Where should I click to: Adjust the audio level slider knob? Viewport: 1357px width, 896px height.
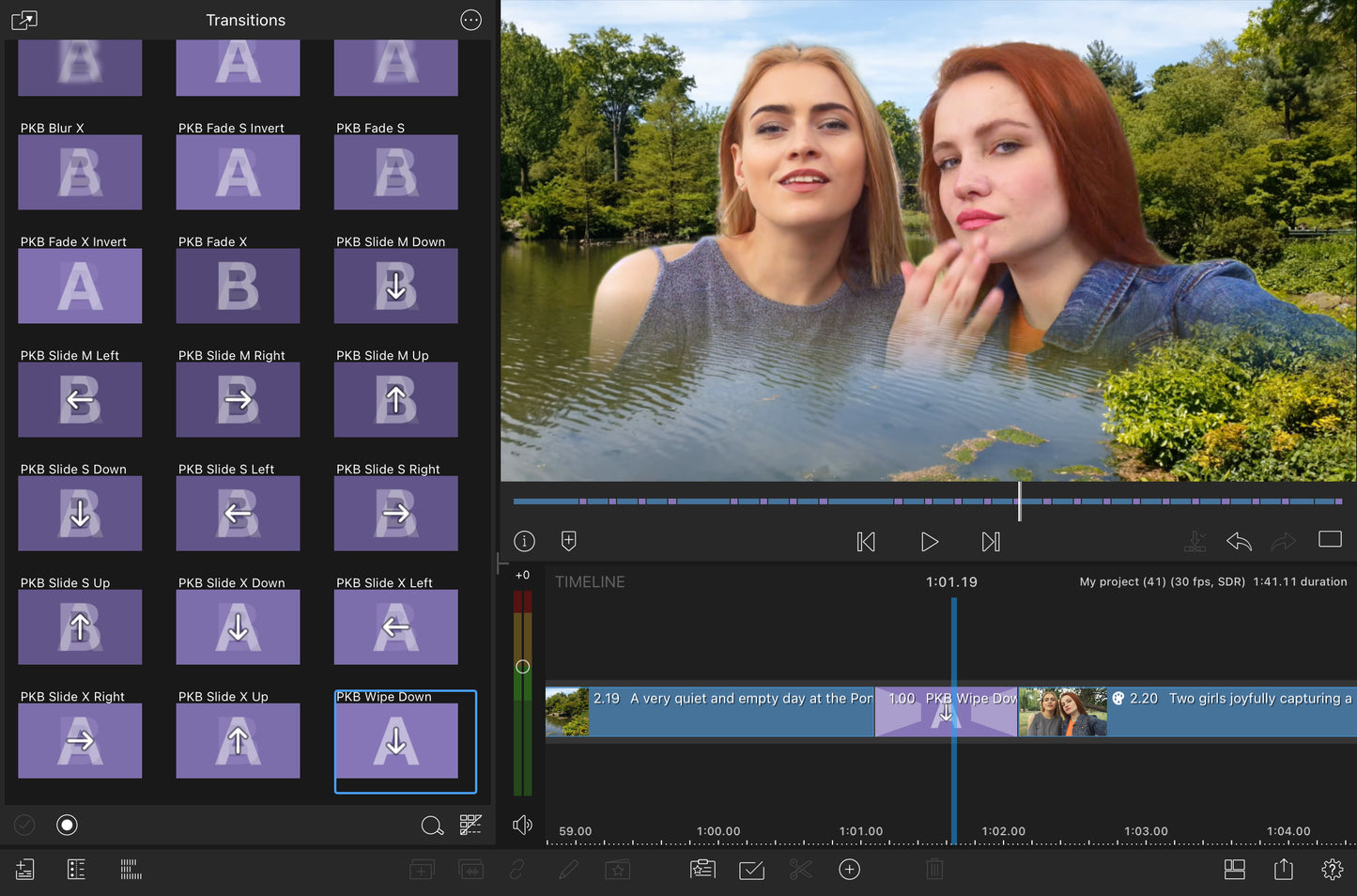523,667
